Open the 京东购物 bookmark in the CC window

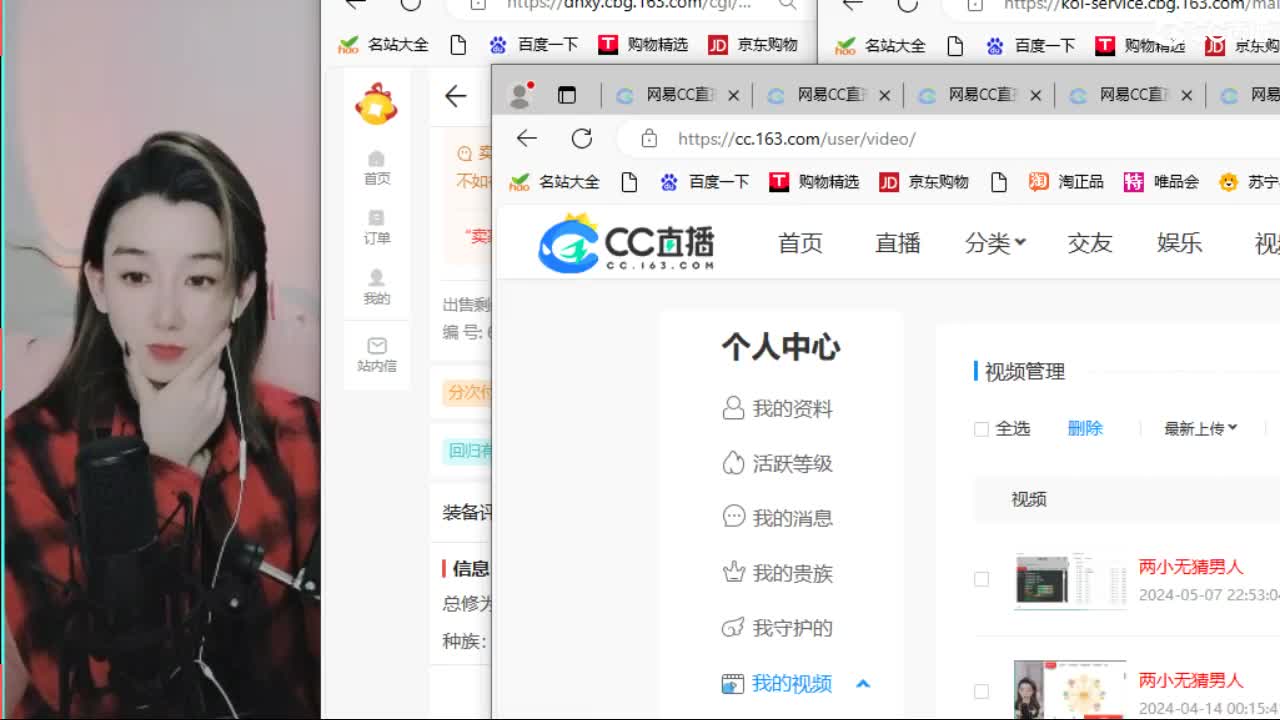tap(923, 181)
